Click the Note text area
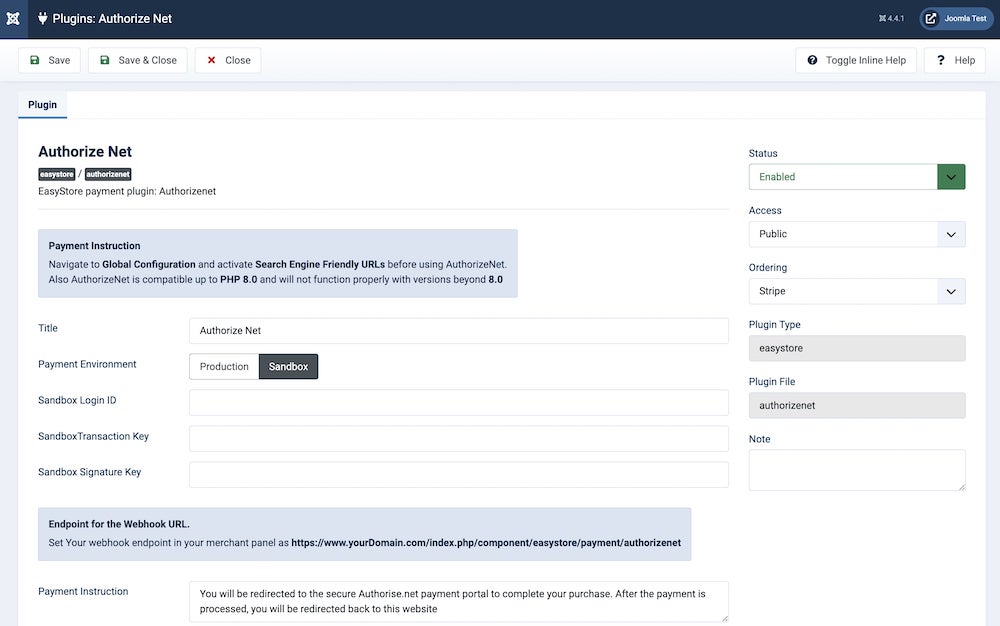Image resolution: width=1000 pixels, height=626 pixels. coord(857,470)
